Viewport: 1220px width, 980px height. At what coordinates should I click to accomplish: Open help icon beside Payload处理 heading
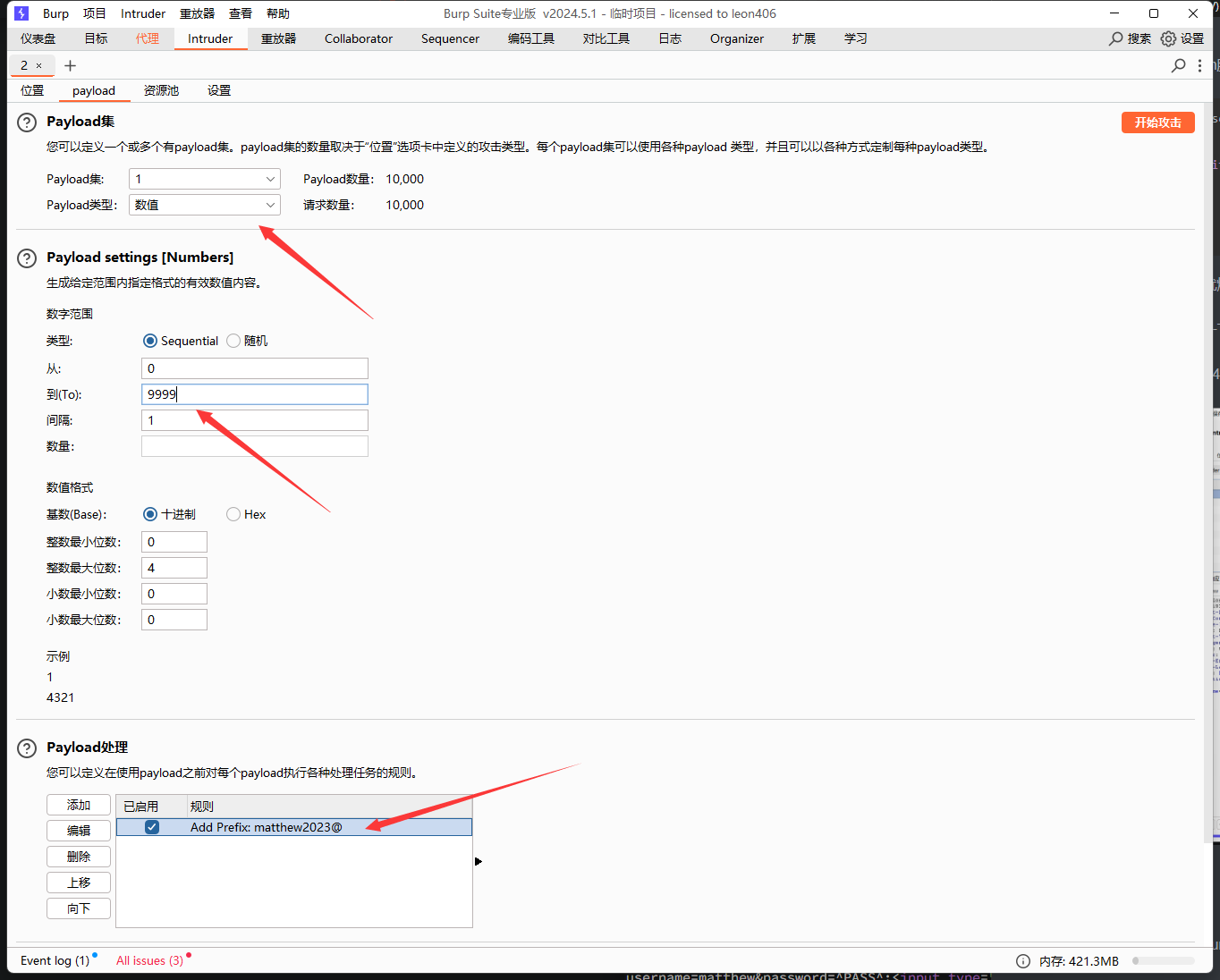pos(27,748)
